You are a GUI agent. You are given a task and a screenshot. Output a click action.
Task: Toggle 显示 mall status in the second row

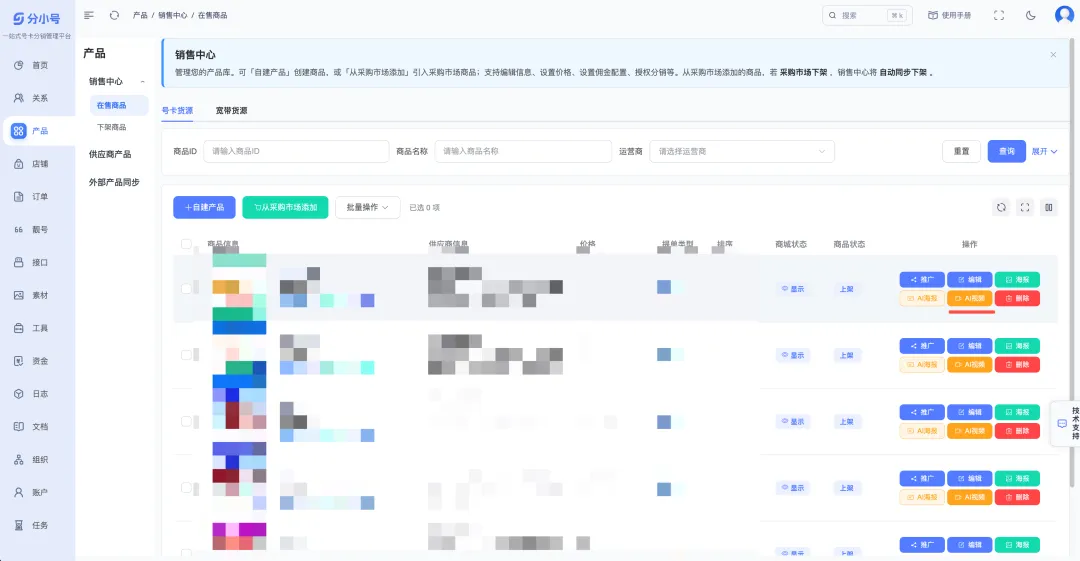(792, 355)
